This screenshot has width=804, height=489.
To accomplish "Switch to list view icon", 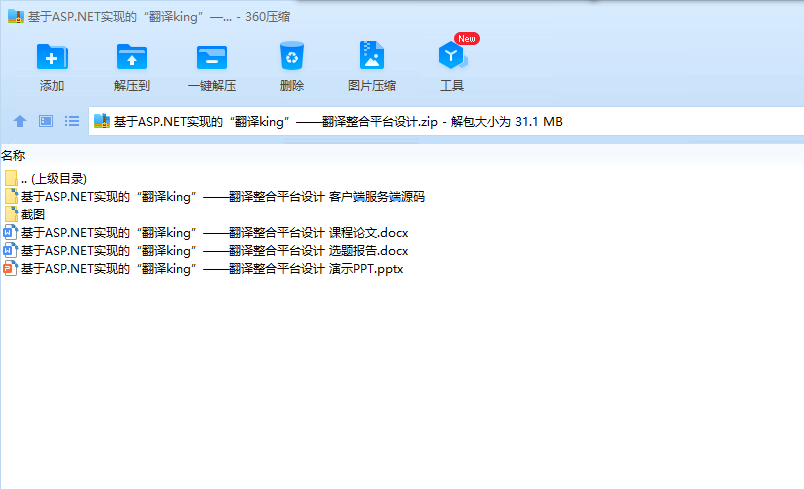I will point(72,121).
